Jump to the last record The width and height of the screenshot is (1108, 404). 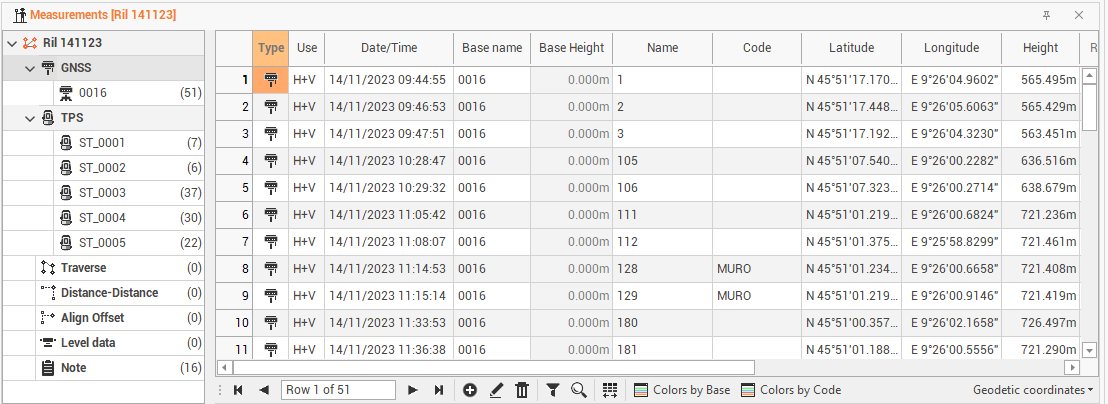(438, 390)
